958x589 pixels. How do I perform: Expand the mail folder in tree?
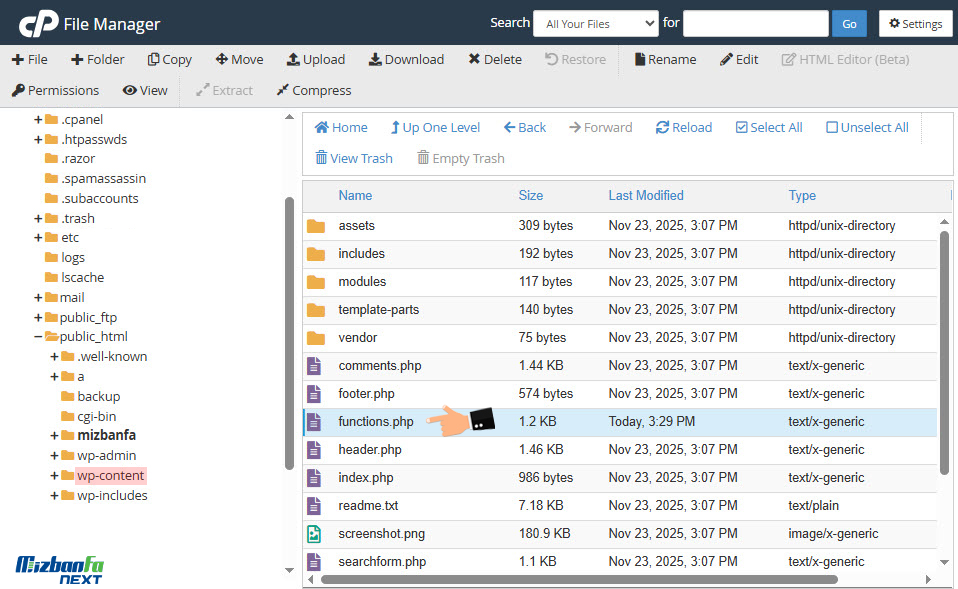(x=38, y=297)
